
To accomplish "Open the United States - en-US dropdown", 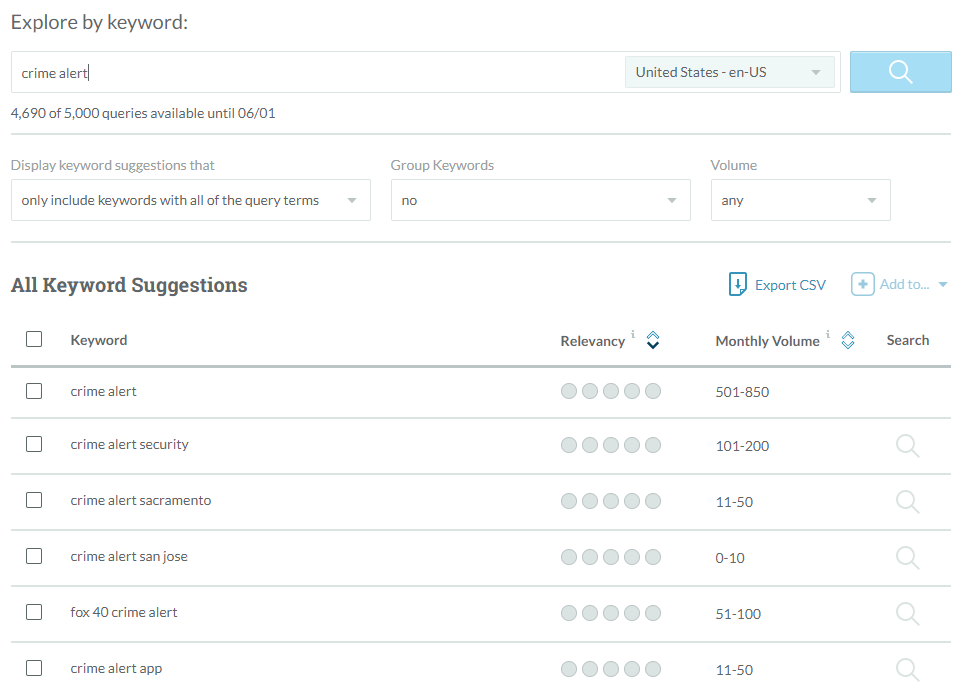I will [x=729, y=72].
